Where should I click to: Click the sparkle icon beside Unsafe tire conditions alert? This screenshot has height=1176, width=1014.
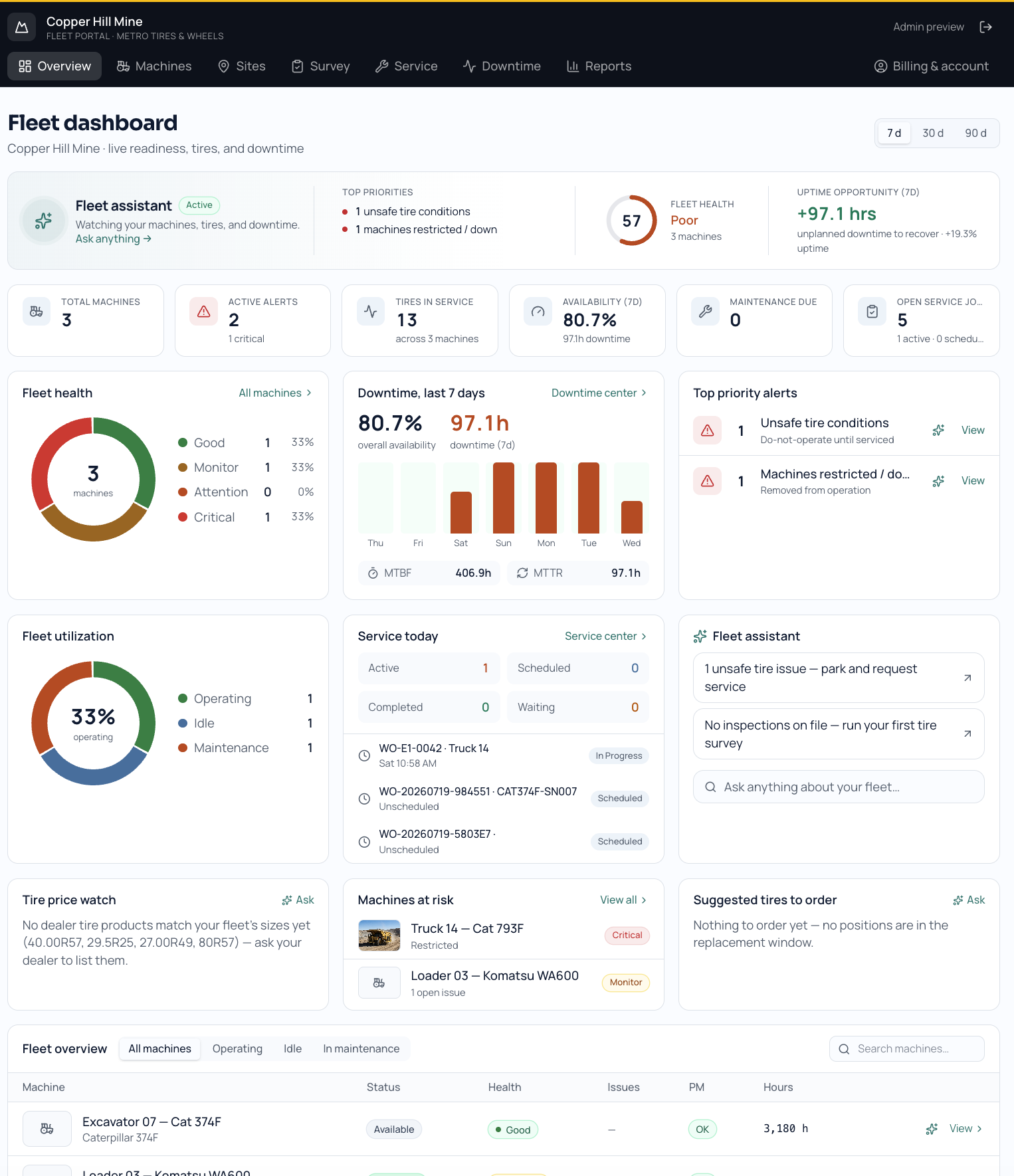pyautogui.click(x=938, y=431)
